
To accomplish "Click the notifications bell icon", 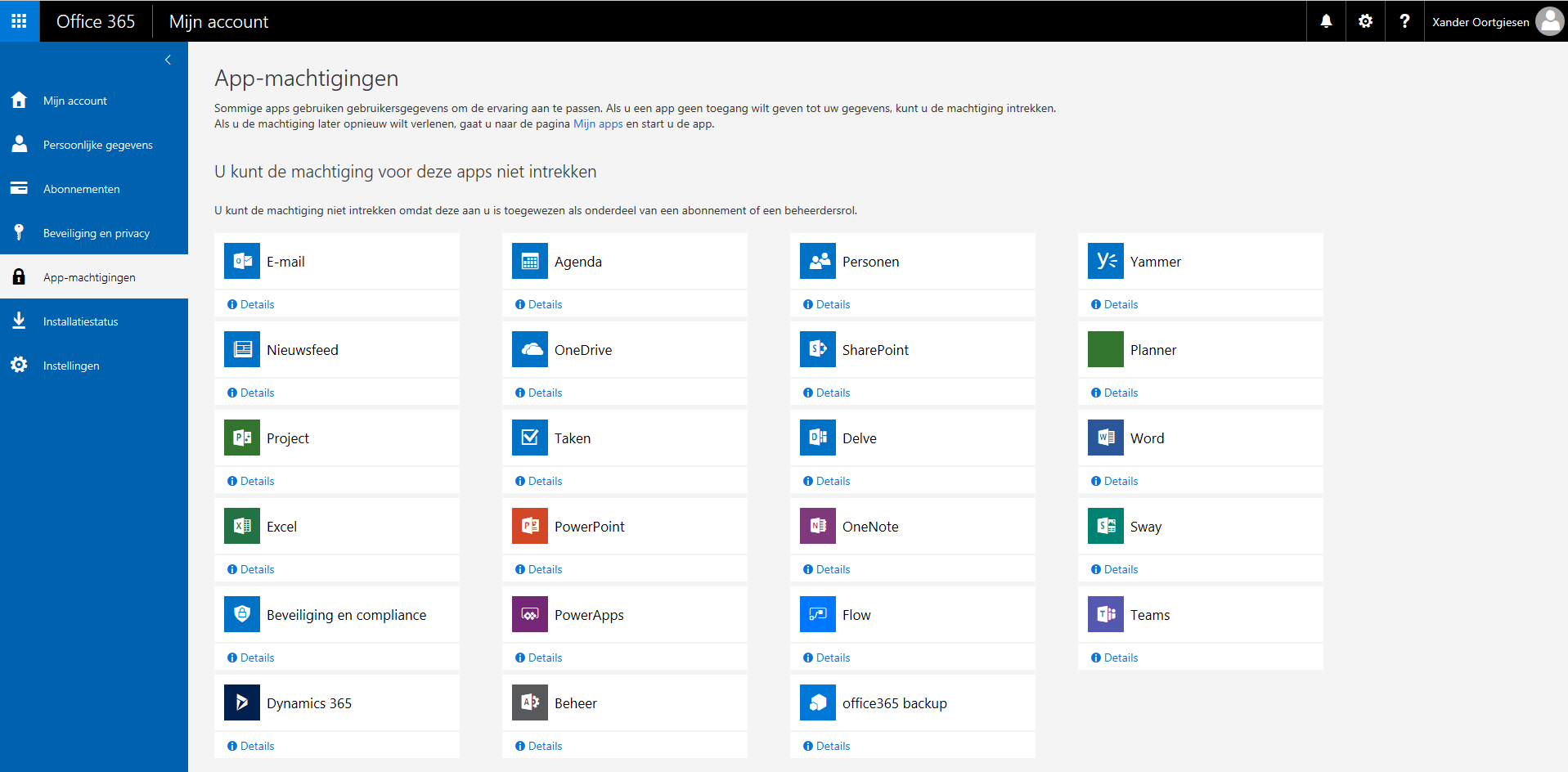I will 1326,21.
